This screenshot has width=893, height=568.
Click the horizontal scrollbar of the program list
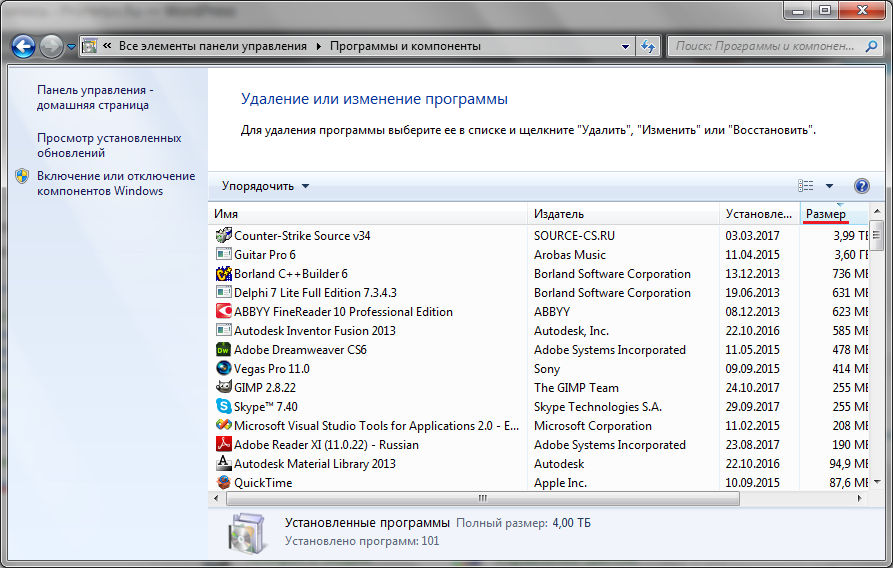tap(482, 498)
